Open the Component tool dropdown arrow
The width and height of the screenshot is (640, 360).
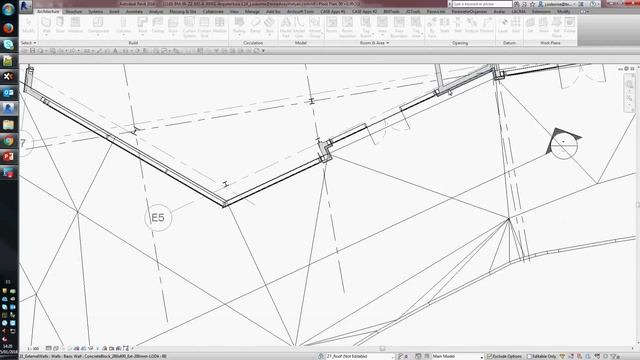(98, 36)
